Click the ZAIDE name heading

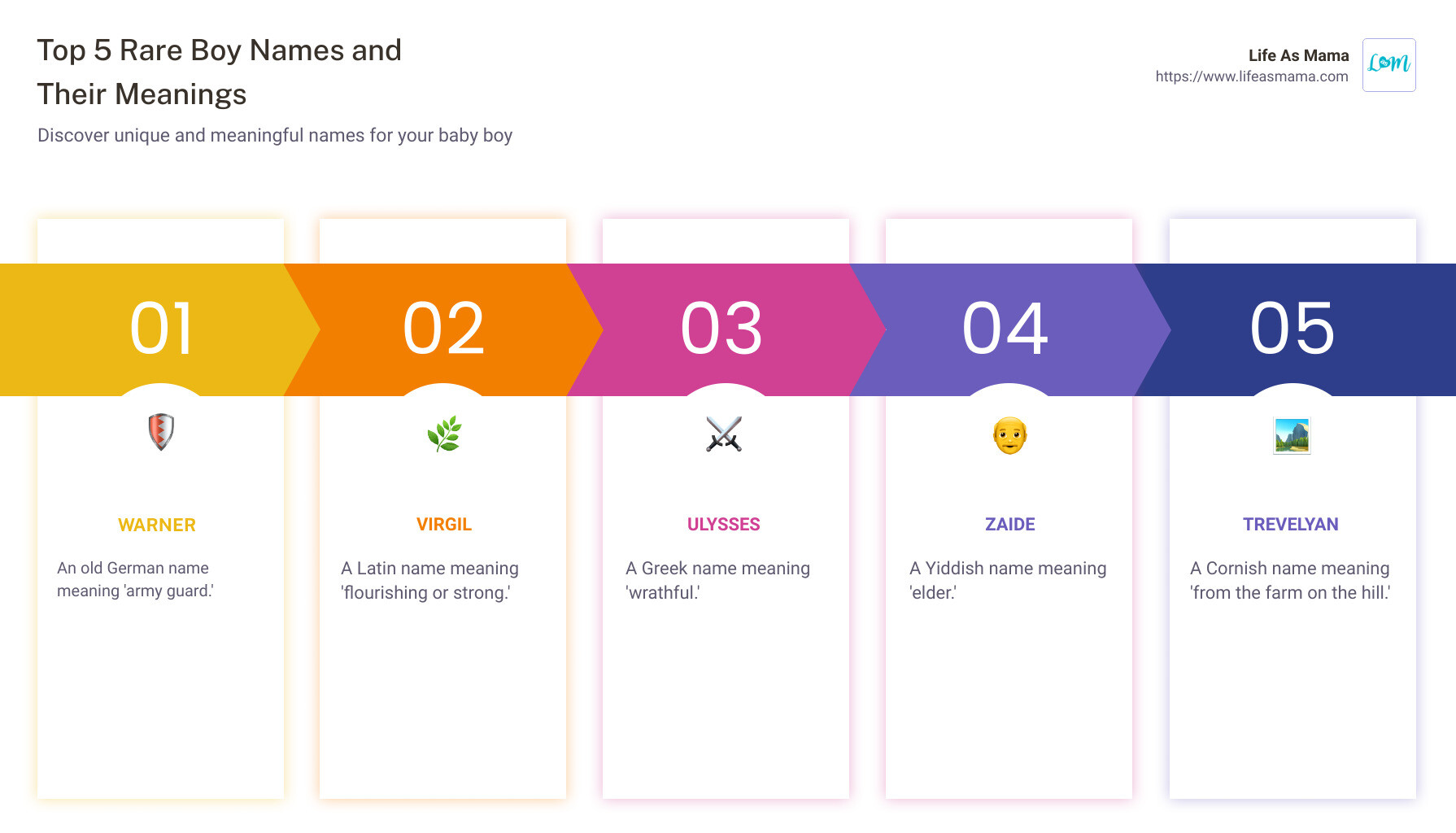[1010, 525]
